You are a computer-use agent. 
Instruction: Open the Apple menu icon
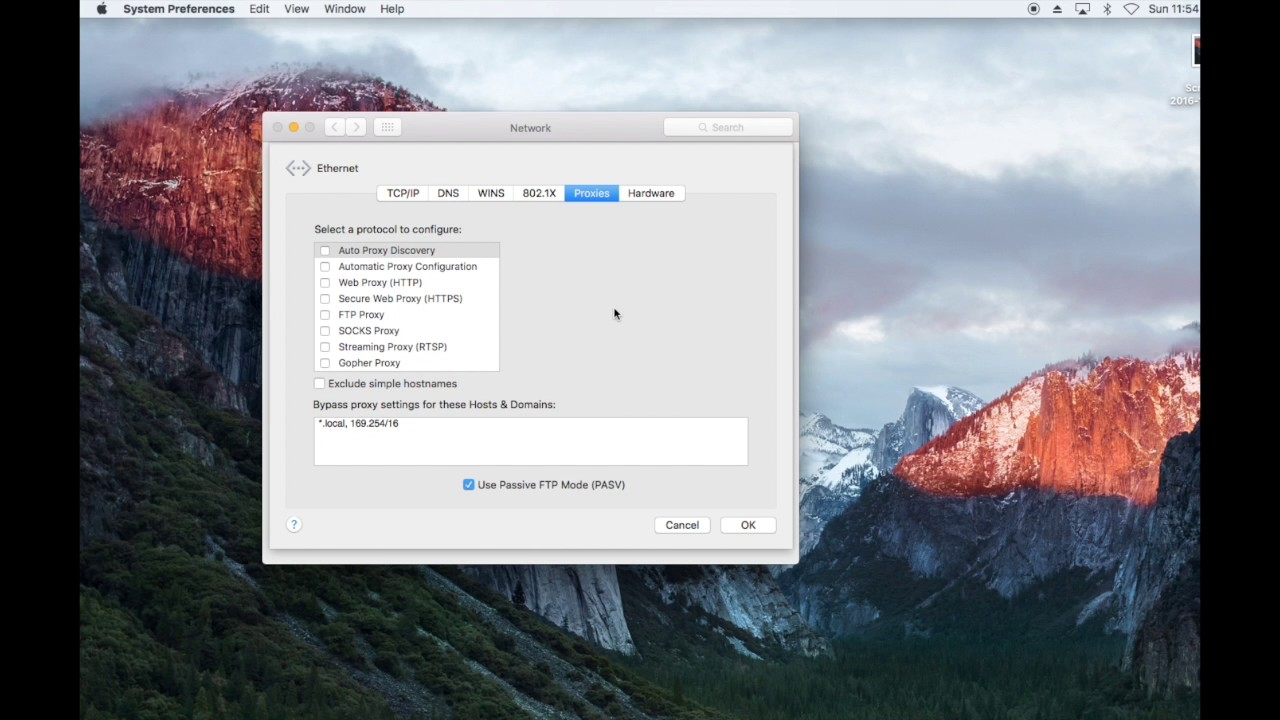(101, 9)
